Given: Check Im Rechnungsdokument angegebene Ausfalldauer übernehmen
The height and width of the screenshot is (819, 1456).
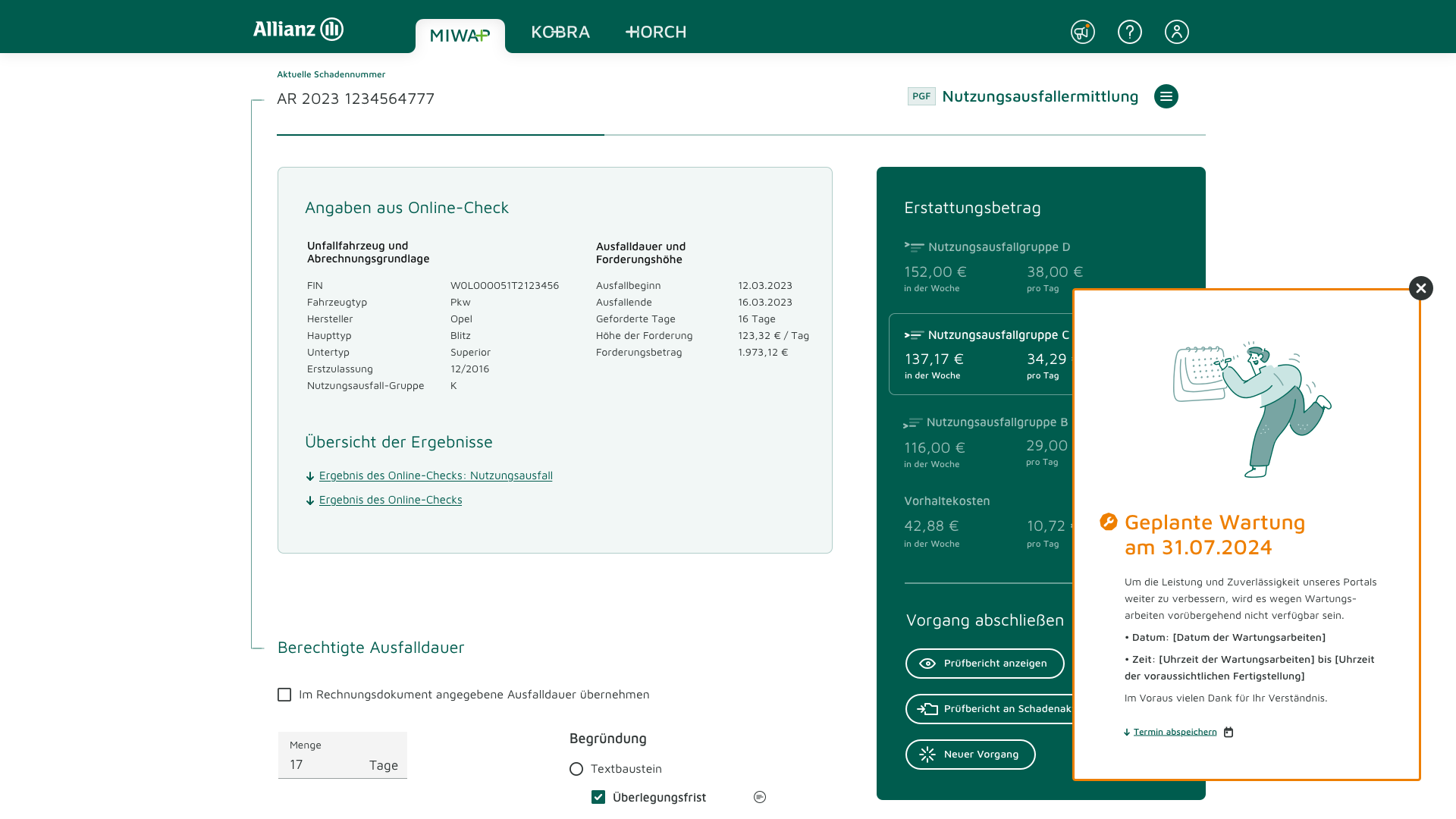Looking at the screenshot, I should 284,695.
